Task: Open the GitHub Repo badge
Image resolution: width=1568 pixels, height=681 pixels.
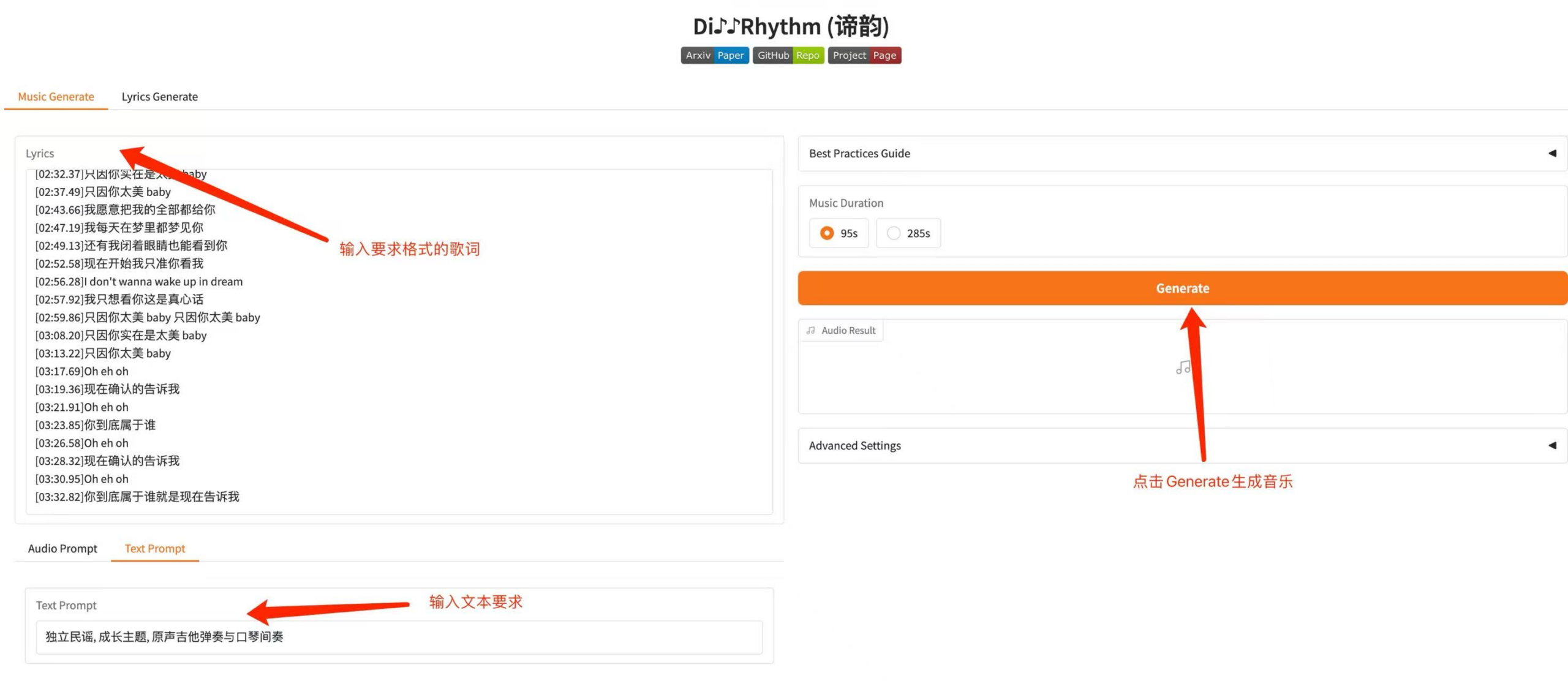Action: tap(788, 55)
